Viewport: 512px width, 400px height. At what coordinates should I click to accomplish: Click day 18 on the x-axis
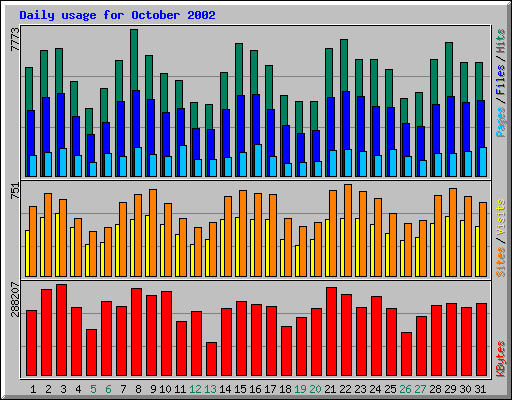285,389
